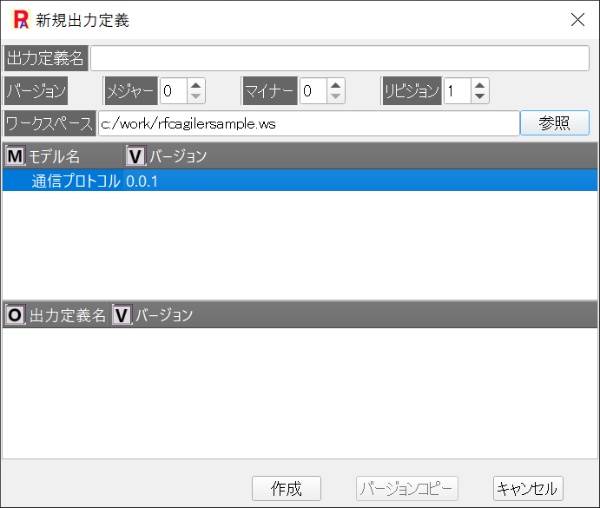Image resolution: width=600 pixels, height=508 pixels.
Task: Click the RA application icon in title bar
Action: point(21,20)
